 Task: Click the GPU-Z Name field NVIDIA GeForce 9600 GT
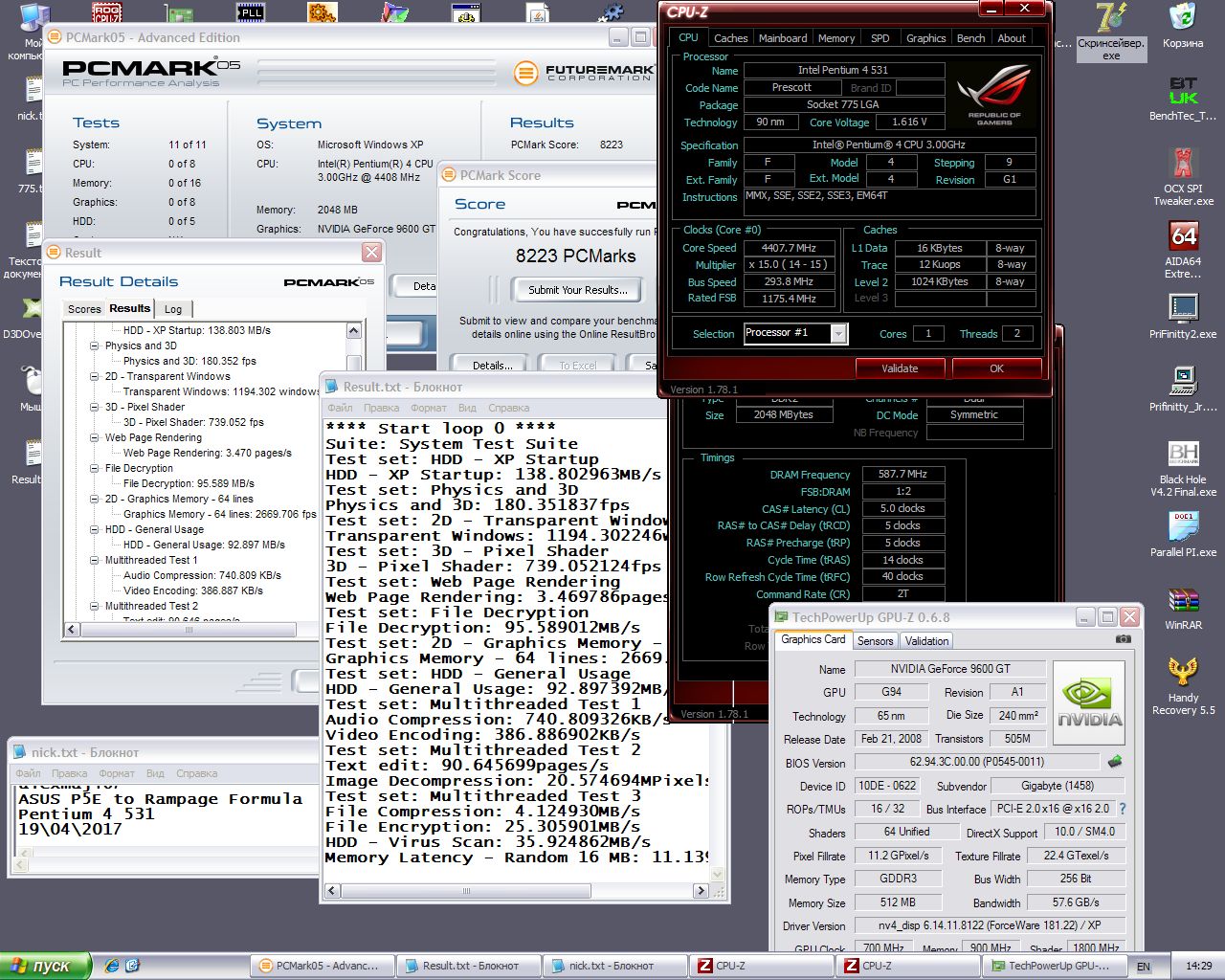click(x=949, y=669)
